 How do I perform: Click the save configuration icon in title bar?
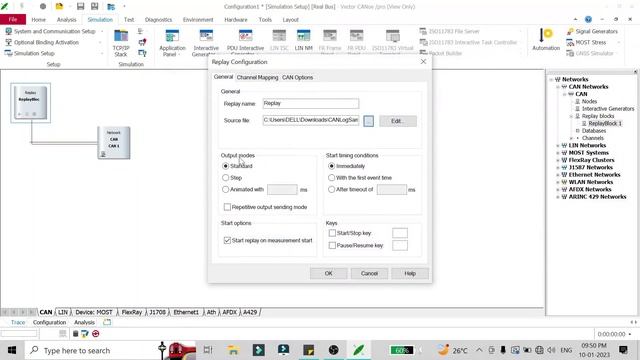coord(80,7)
